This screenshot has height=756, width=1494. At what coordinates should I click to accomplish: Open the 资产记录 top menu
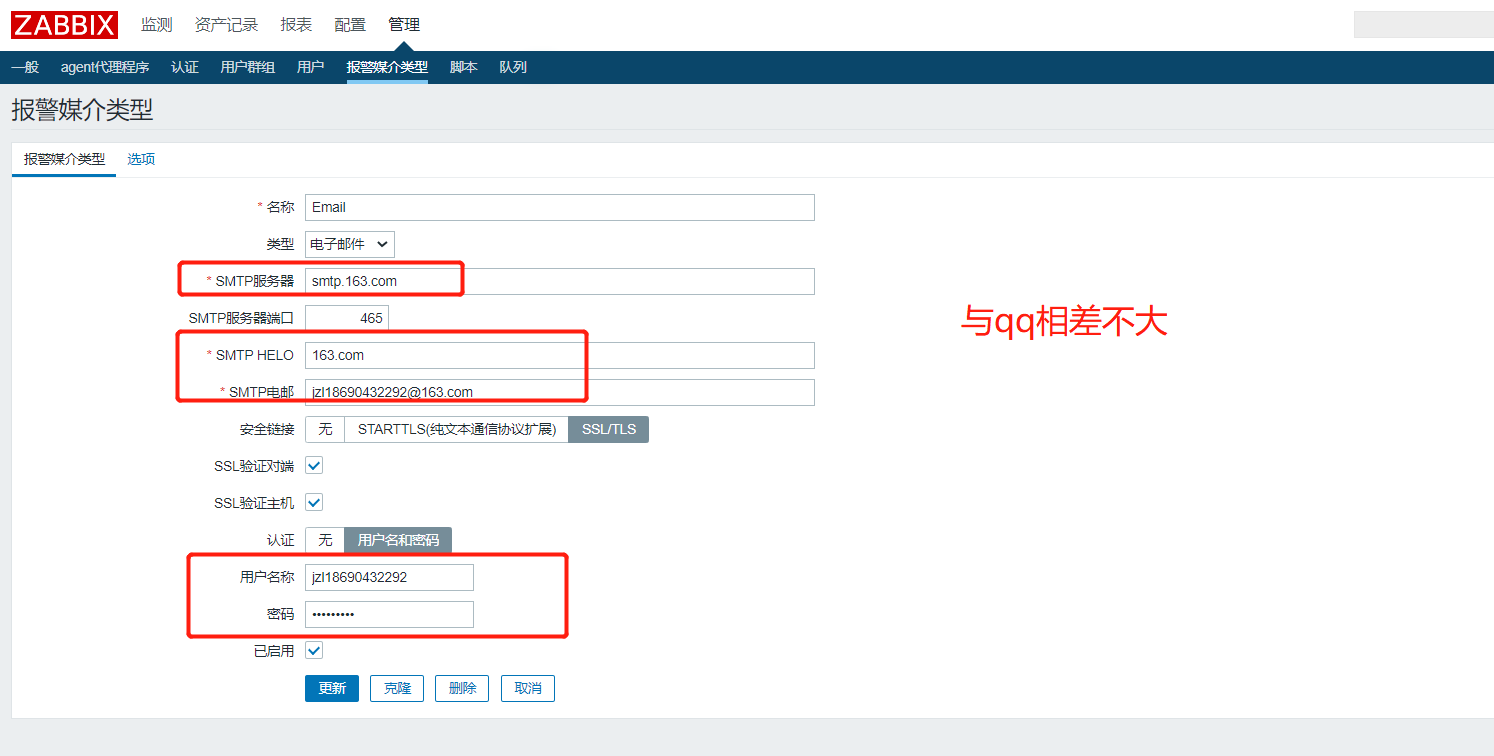point(226,25)
